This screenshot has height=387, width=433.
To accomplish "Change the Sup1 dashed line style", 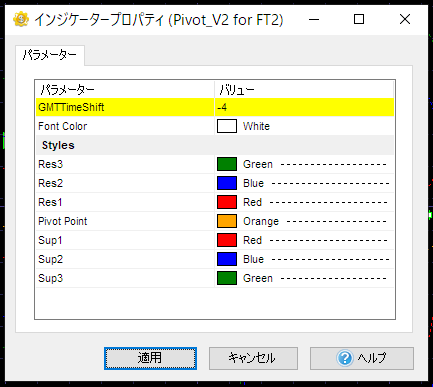I will tap(329, 240).
